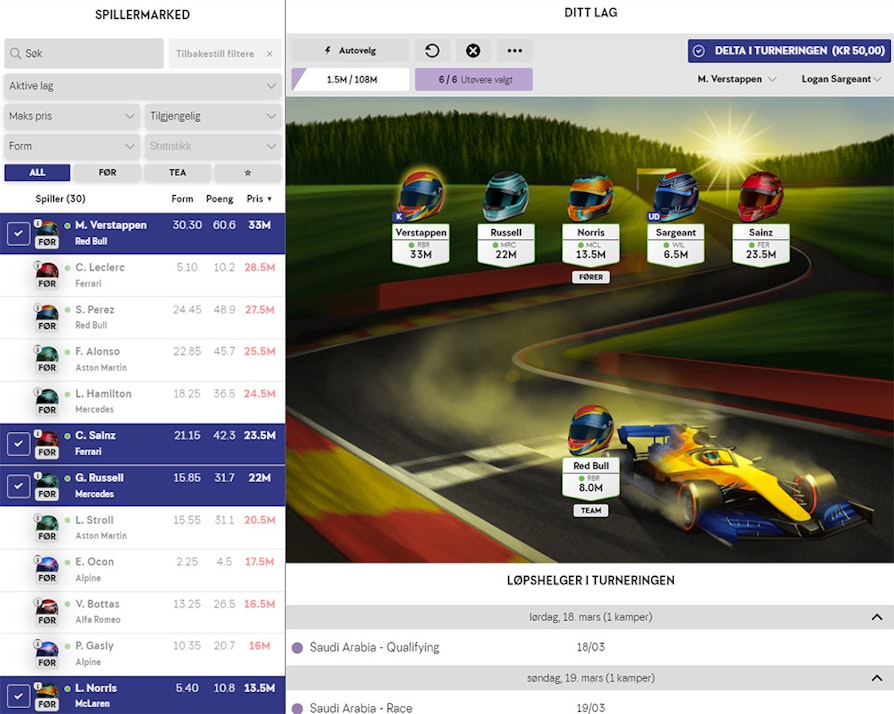This screenshot has height=714, width=894.
Task: Collapse the lørdag, 18. mars section
Action: tap(877, 617)
